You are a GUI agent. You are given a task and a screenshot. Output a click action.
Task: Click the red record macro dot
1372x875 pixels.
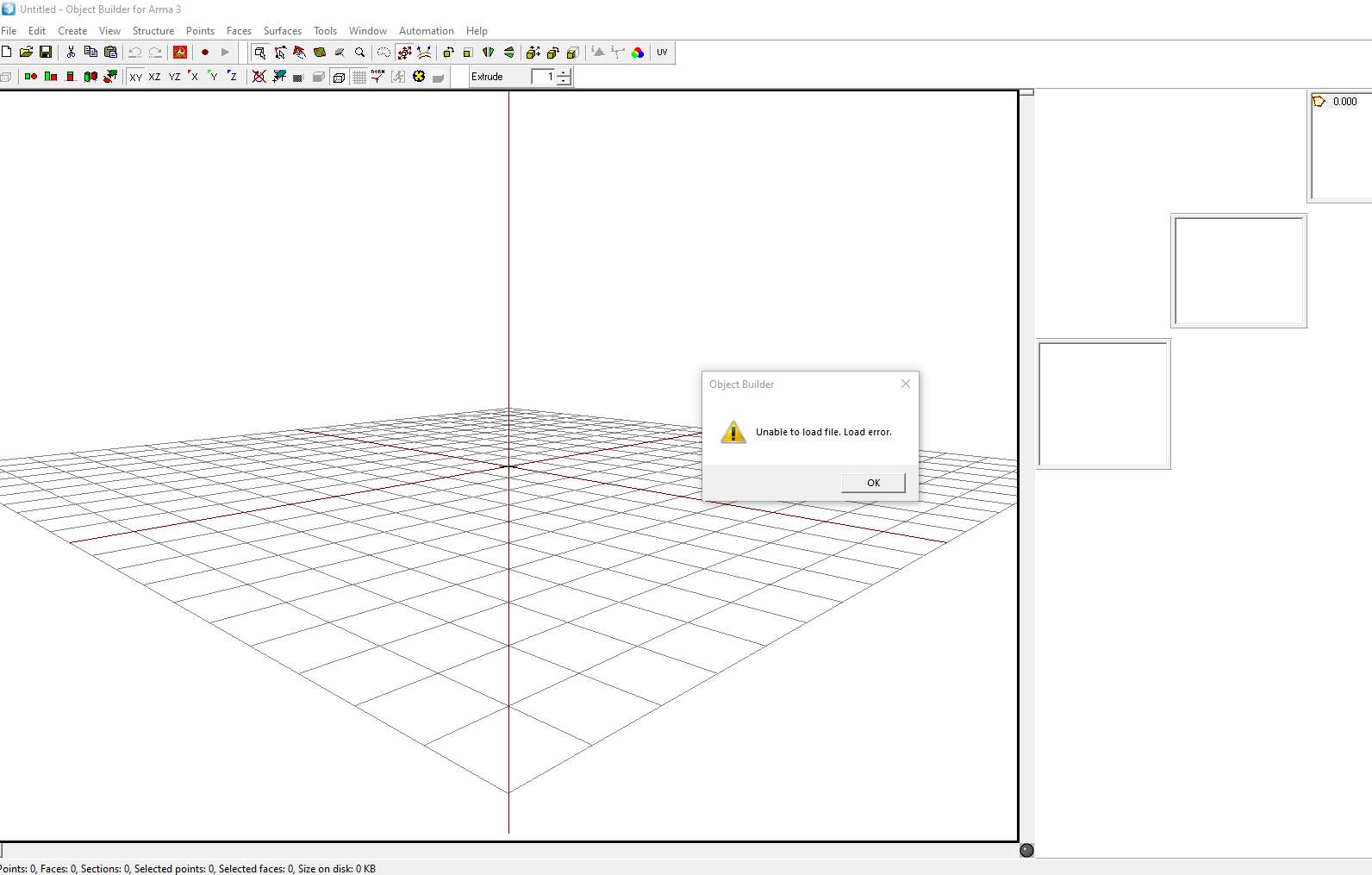(205, 53)
